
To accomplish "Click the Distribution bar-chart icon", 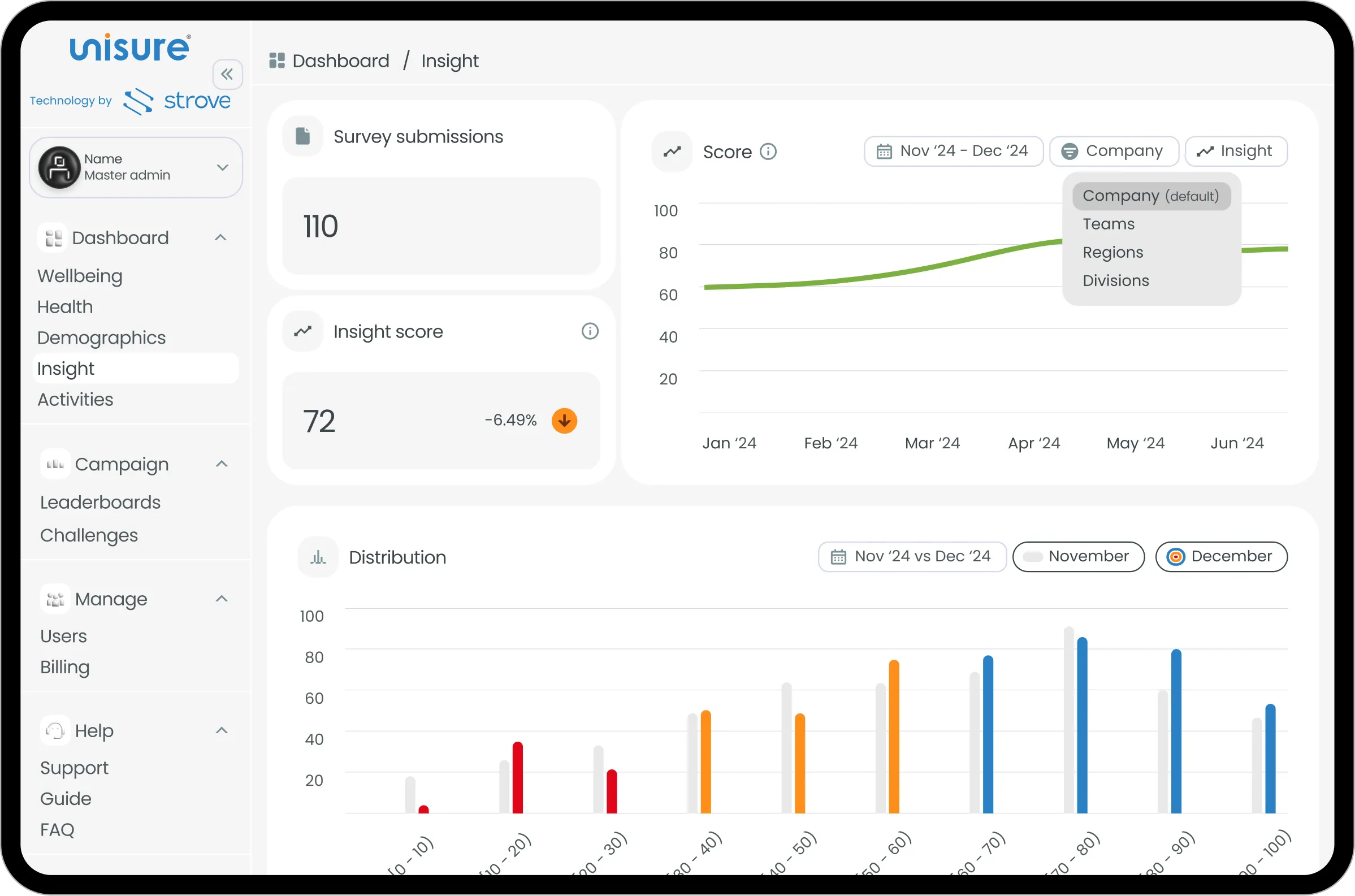I will [x=318, y=557].
